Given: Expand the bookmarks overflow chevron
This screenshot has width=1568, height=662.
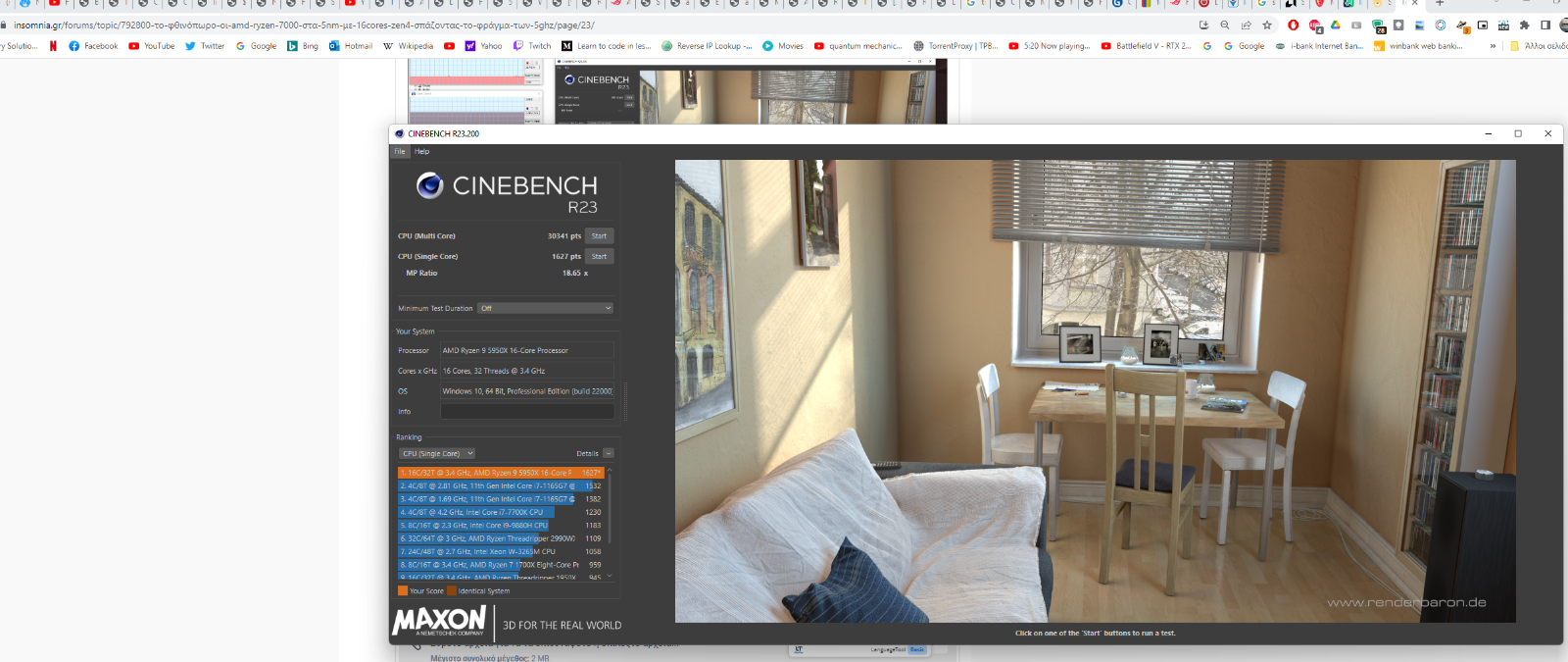Looking at the screenshot, I should (x=1493, y=46).
